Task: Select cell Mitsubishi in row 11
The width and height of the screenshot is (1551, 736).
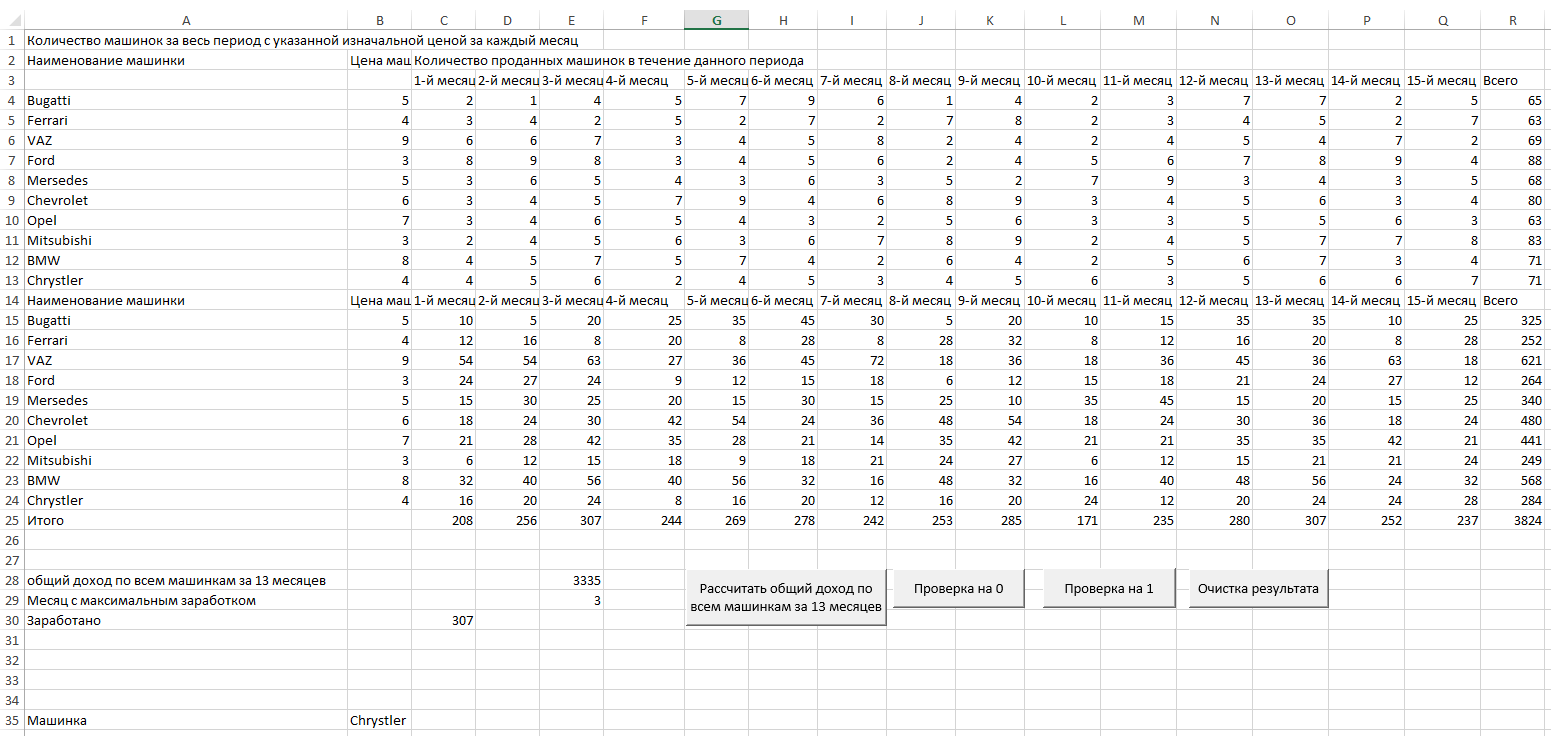Action: pos(186,240)
